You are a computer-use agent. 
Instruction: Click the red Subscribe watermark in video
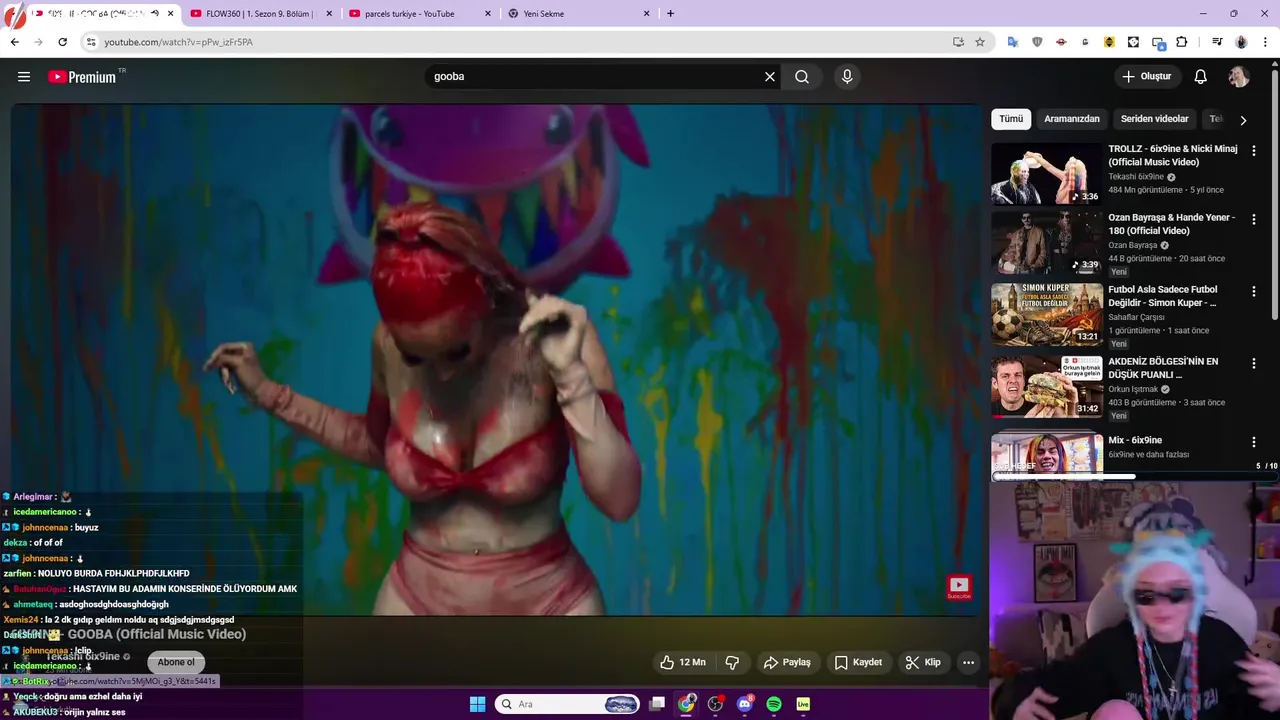pyautogui.click(x=959, y=588)
